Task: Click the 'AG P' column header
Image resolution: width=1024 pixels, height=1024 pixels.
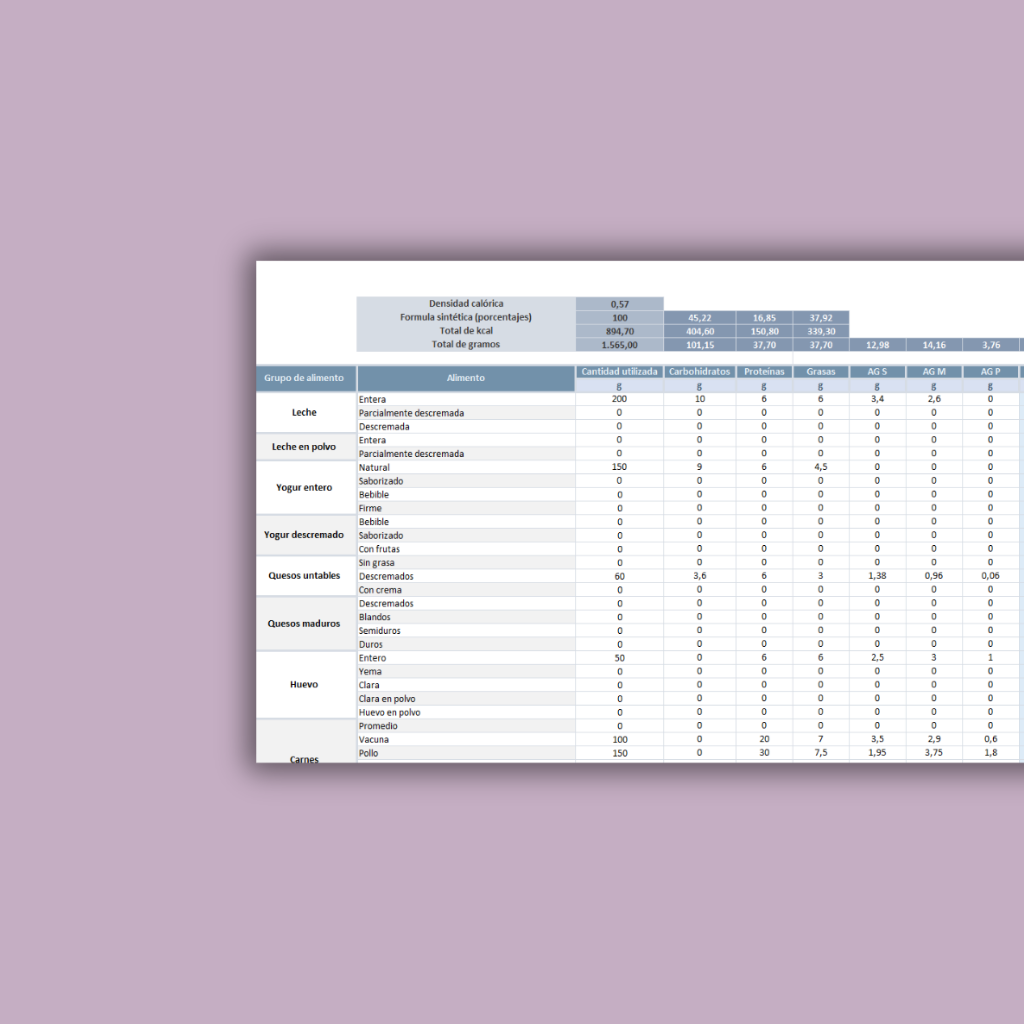Action: click(x=990, y=372)
